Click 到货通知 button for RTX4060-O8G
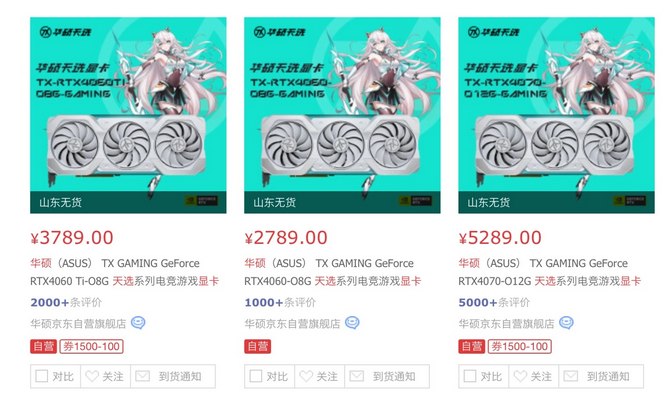 (x=387, y=376)
